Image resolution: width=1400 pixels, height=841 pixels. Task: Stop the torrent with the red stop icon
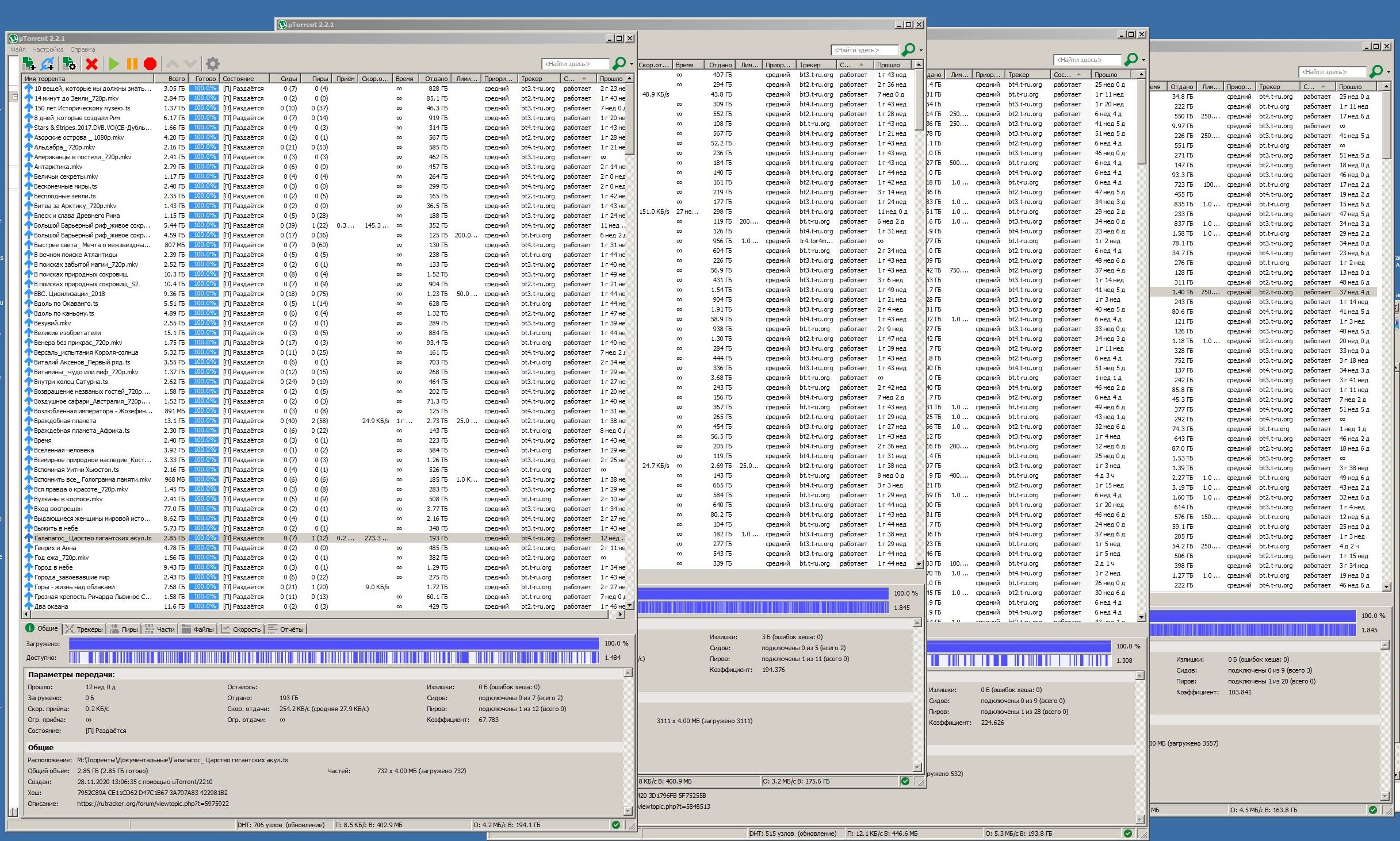[x=150, y=64]
